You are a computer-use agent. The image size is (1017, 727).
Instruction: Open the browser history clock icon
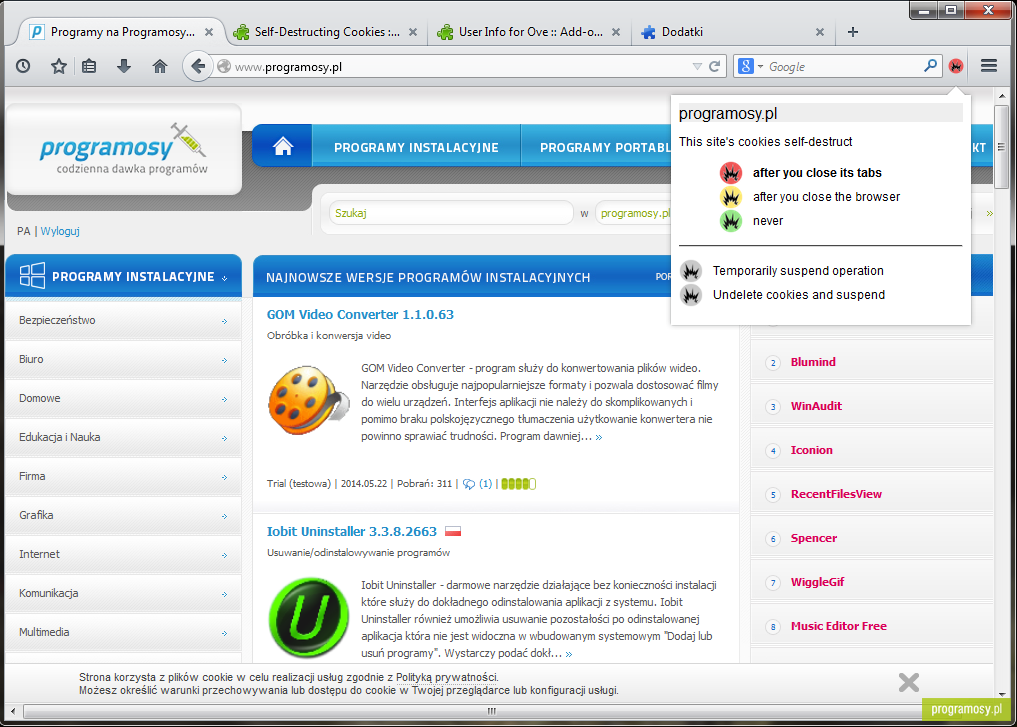click(x=23, y=66)
